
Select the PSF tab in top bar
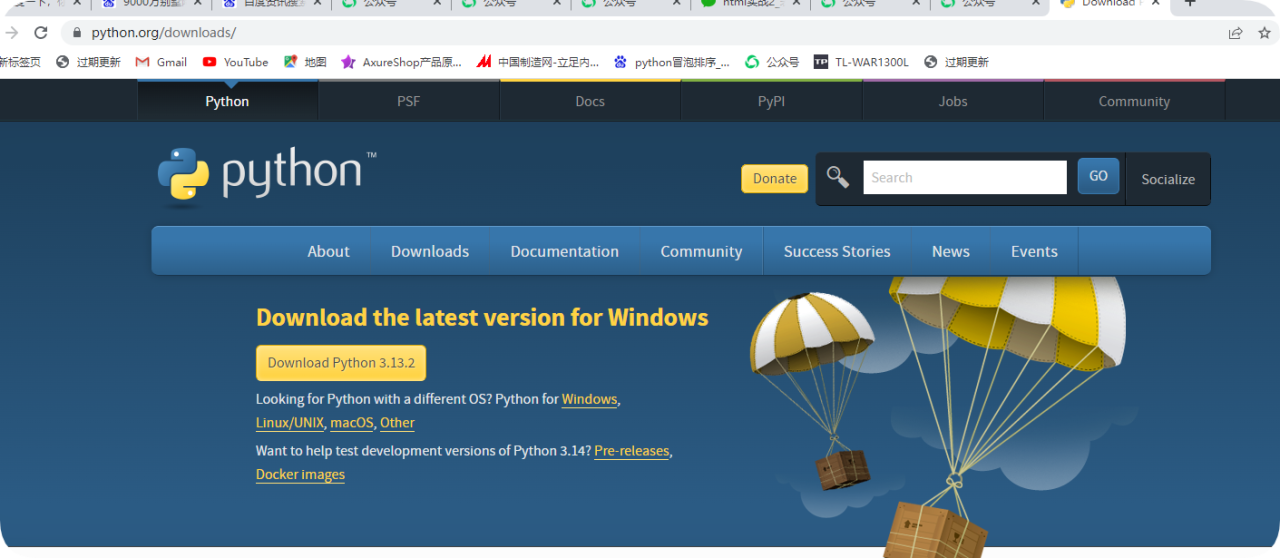point(408,101)
